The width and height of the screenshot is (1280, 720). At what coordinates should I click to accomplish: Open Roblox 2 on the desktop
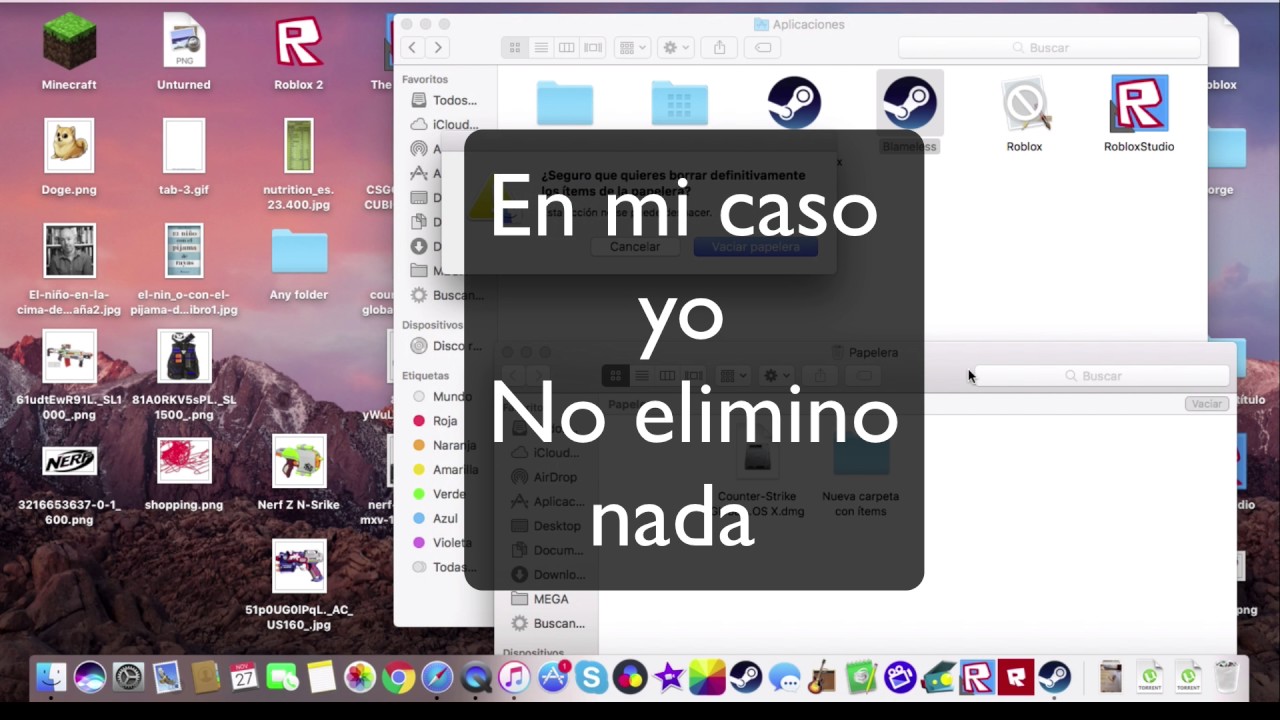[x=299, y=53]
